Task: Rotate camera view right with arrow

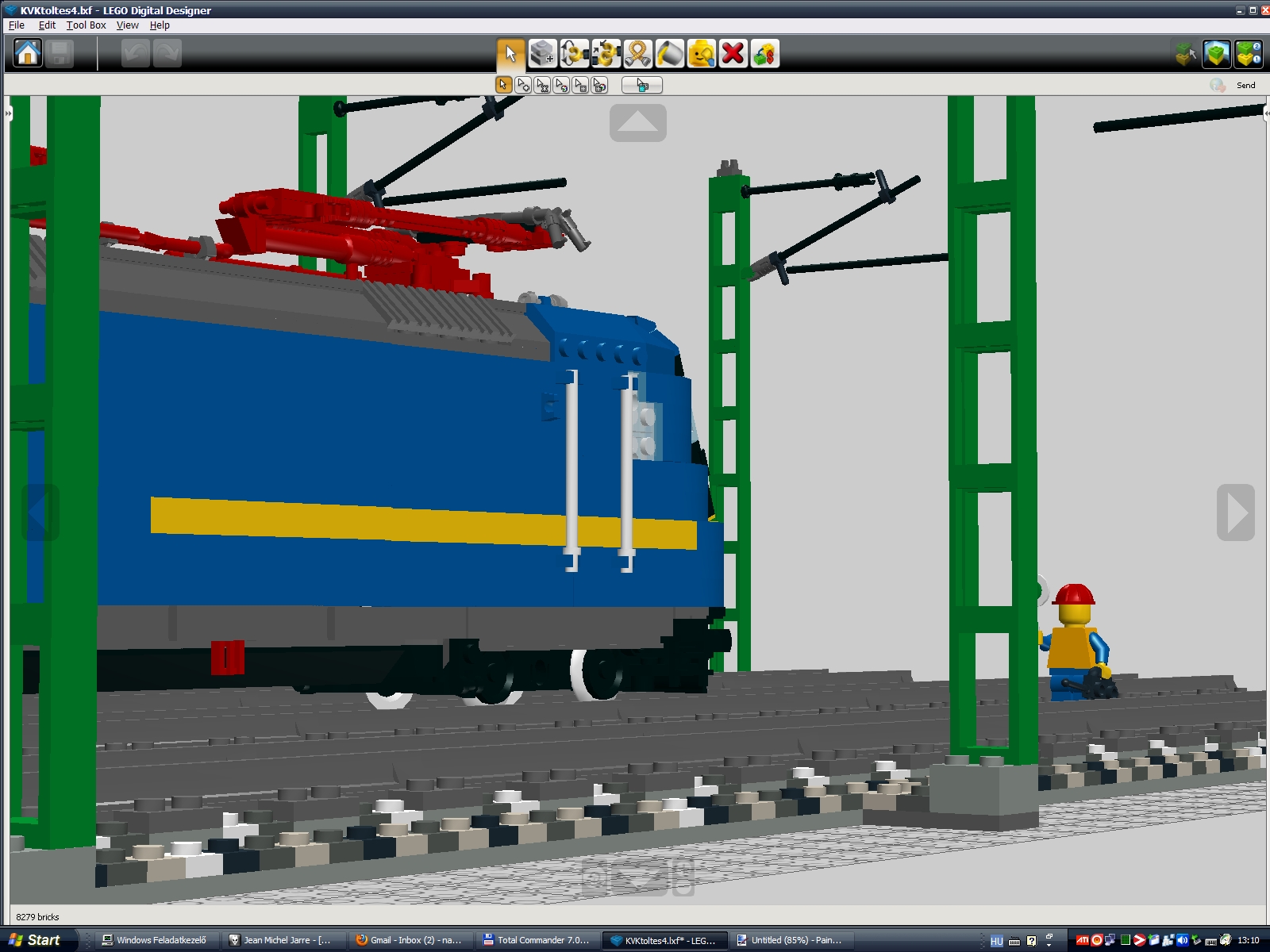Action: 1236,512
